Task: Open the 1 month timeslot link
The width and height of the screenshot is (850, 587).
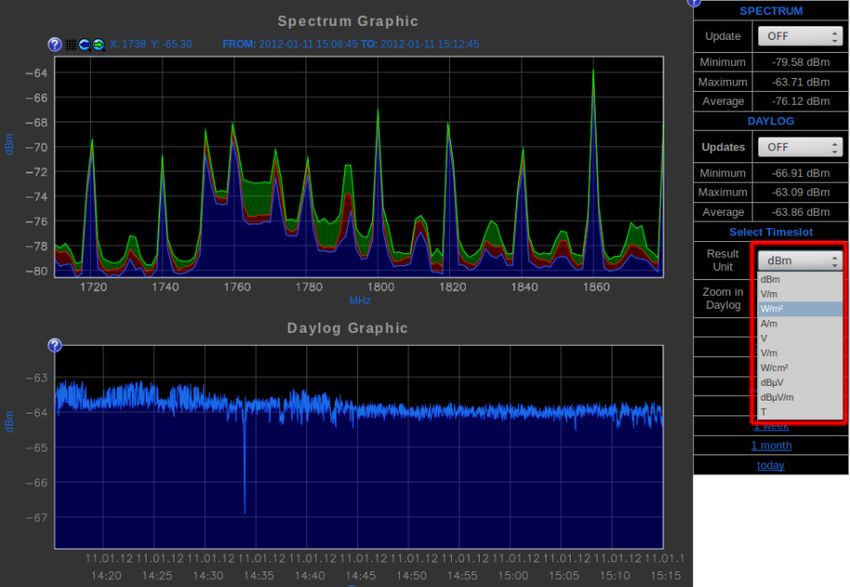Action: (771, 446)
